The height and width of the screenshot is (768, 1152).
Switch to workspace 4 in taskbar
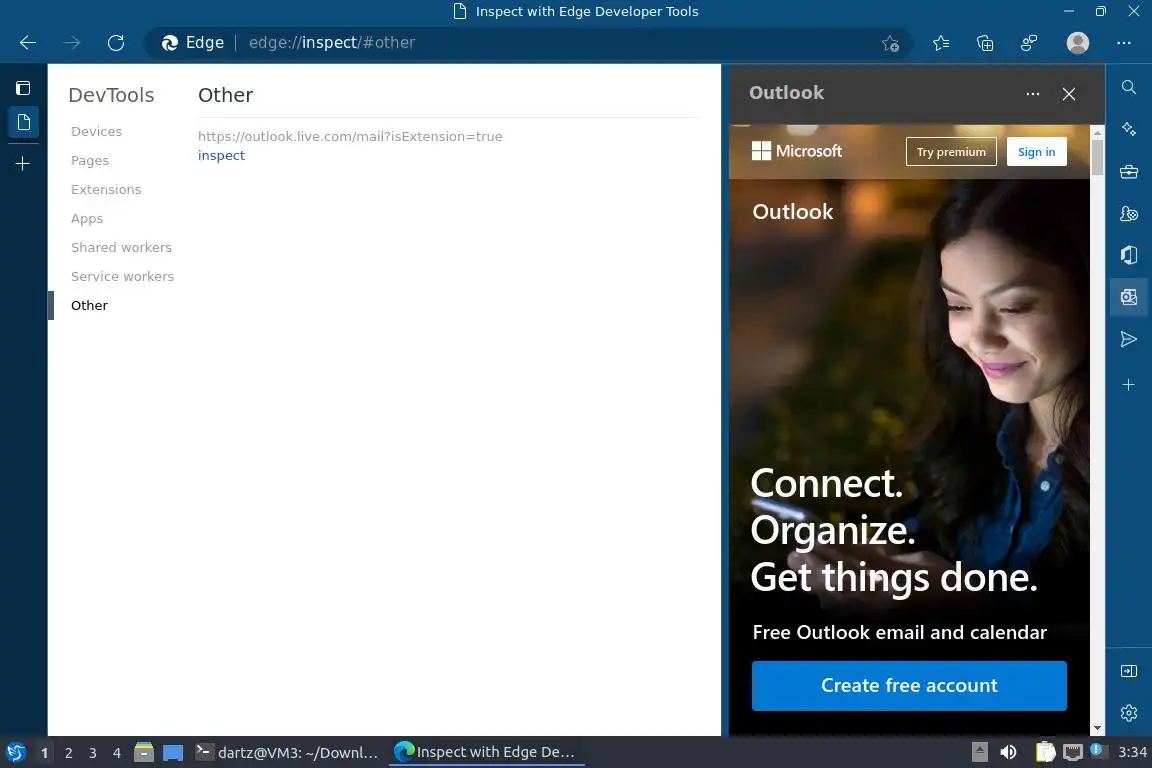coord(117,753)
